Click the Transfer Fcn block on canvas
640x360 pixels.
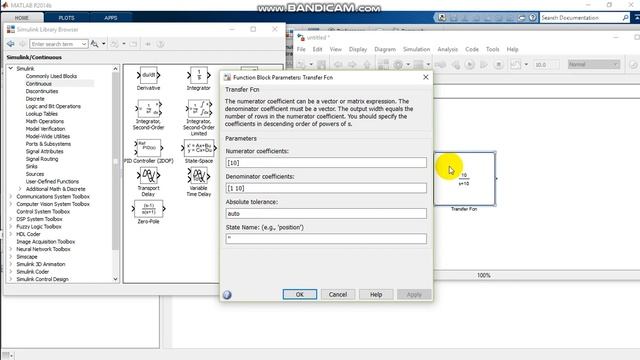click(x=464, y=179)
